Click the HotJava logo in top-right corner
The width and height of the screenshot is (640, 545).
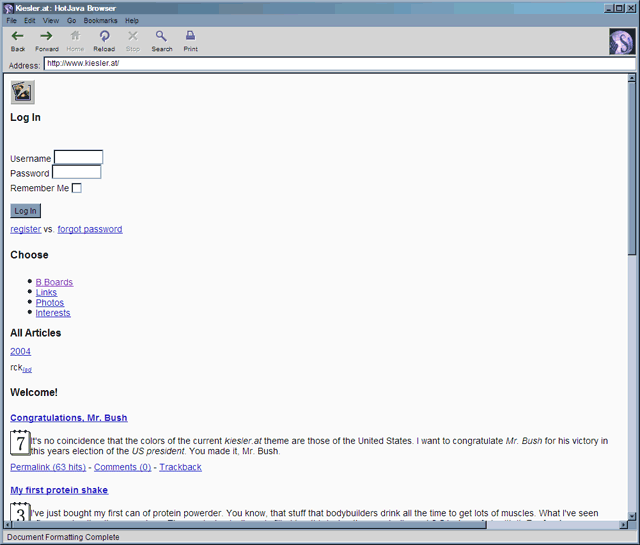pyautogui.click(x=621, y=41)
